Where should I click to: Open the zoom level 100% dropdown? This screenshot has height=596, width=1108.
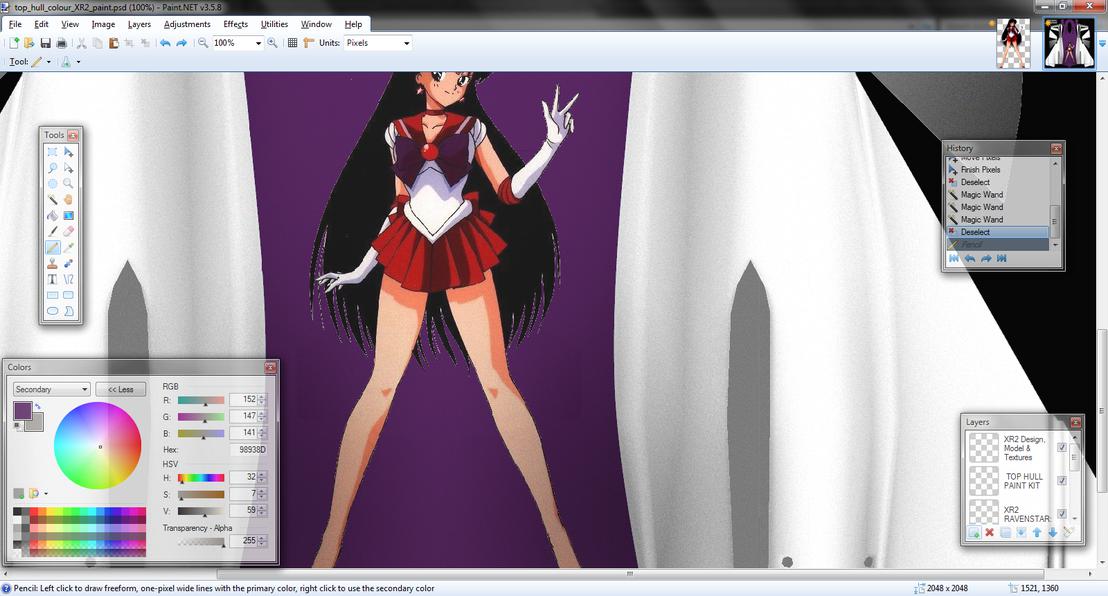258,43
